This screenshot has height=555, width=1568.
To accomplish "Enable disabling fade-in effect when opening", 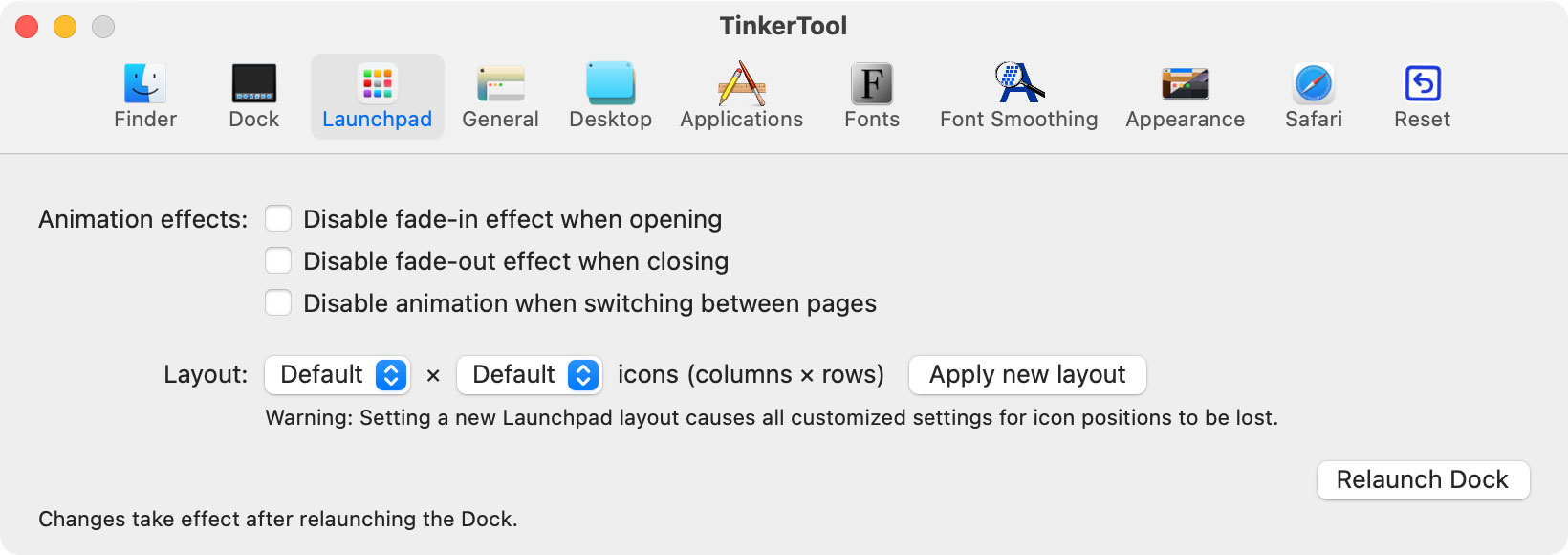I will [278, 218].
